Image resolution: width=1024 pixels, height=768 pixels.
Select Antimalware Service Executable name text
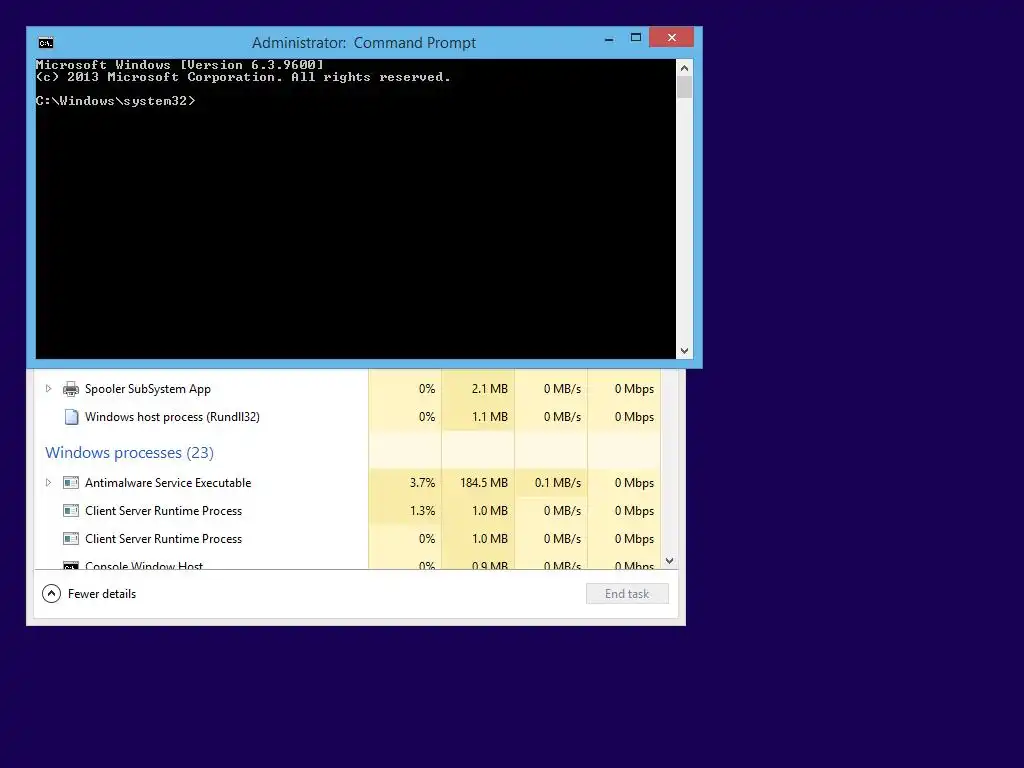click(168, 483)
